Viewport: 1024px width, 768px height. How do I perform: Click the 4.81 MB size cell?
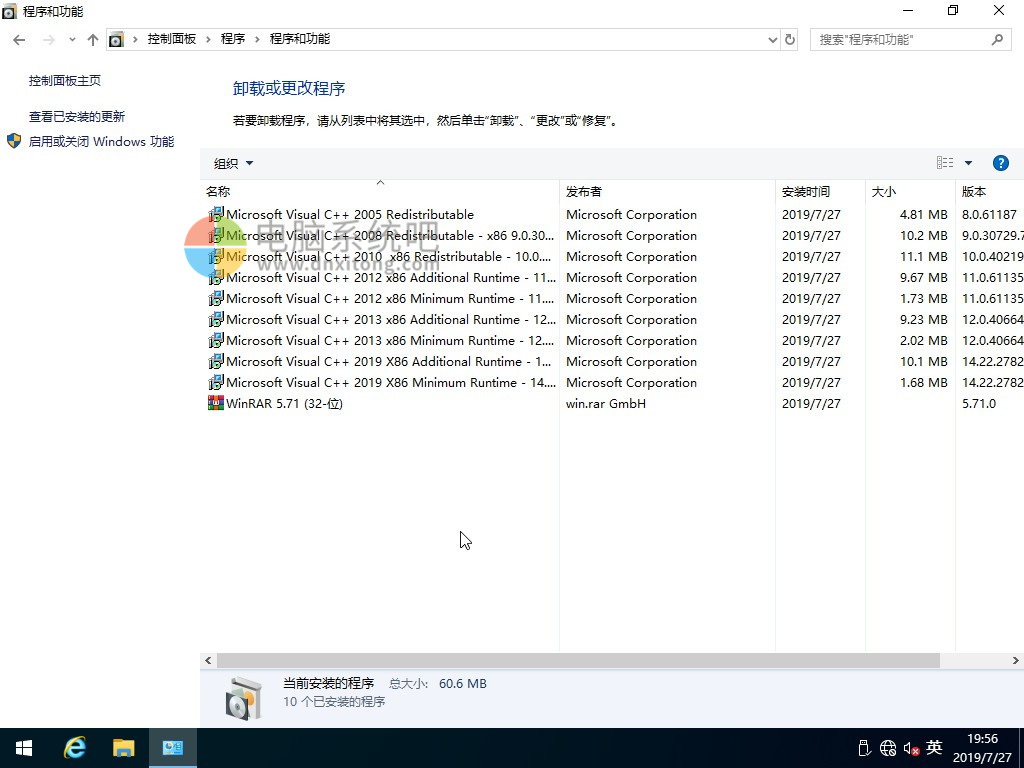click(x=923, y=214)
